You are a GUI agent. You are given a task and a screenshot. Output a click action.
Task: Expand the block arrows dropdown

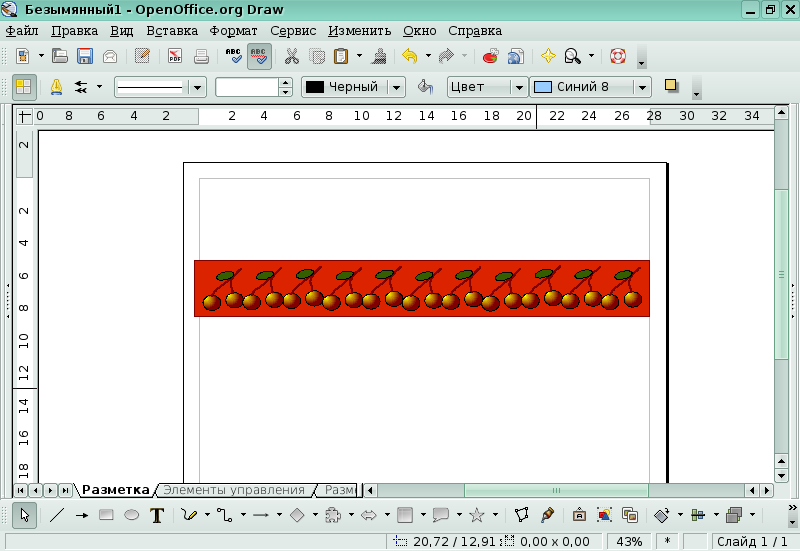tap(387, 515)
